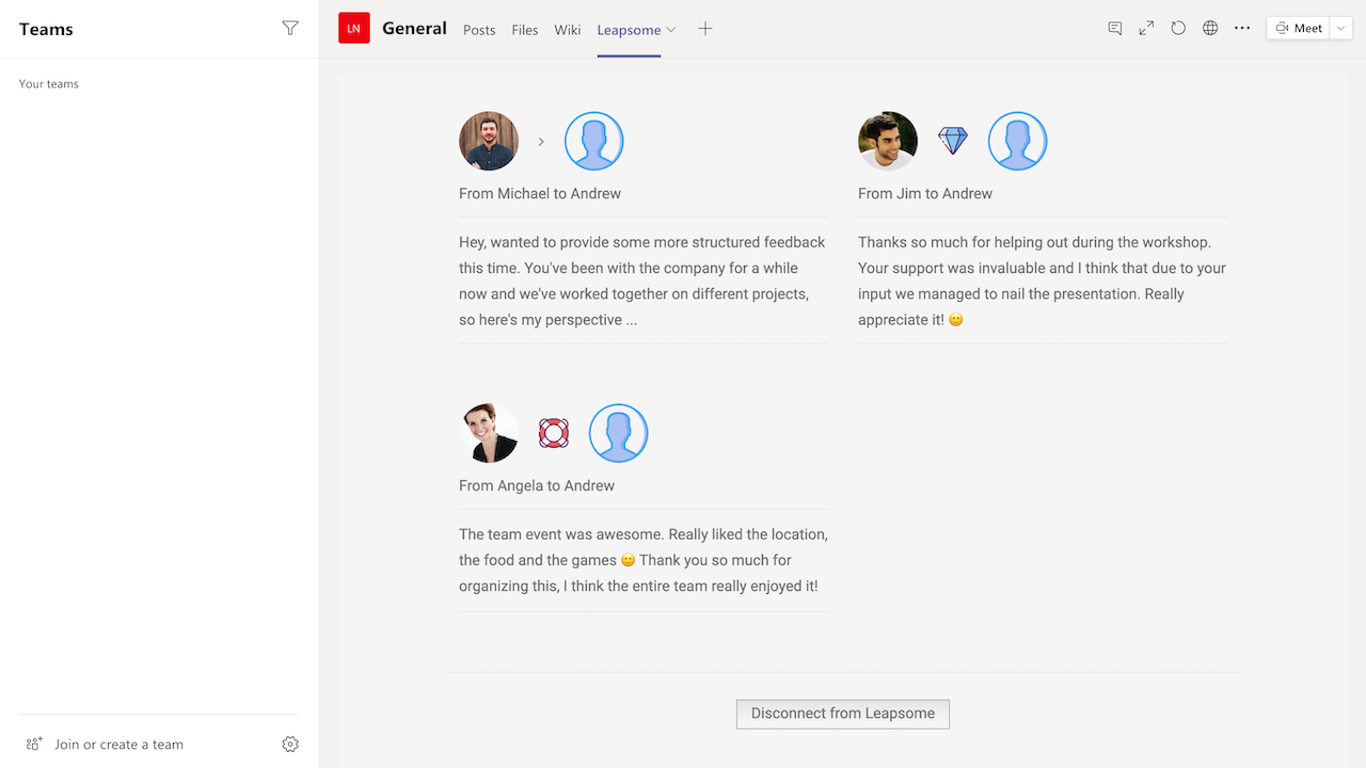Click the Your teams label
This screenshot has width=1366, height=768.
[48, 84]
